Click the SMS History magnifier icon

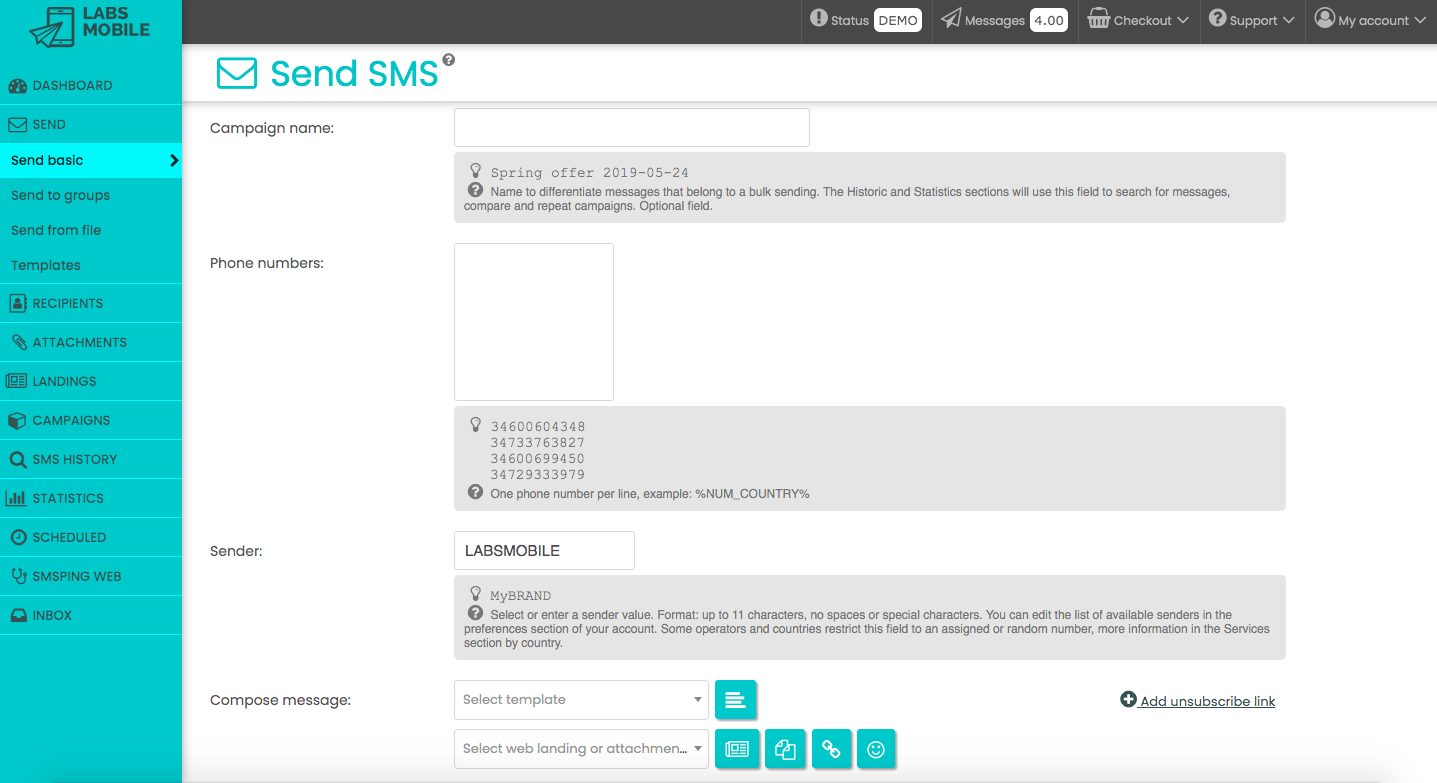click(x=17, y=460)
